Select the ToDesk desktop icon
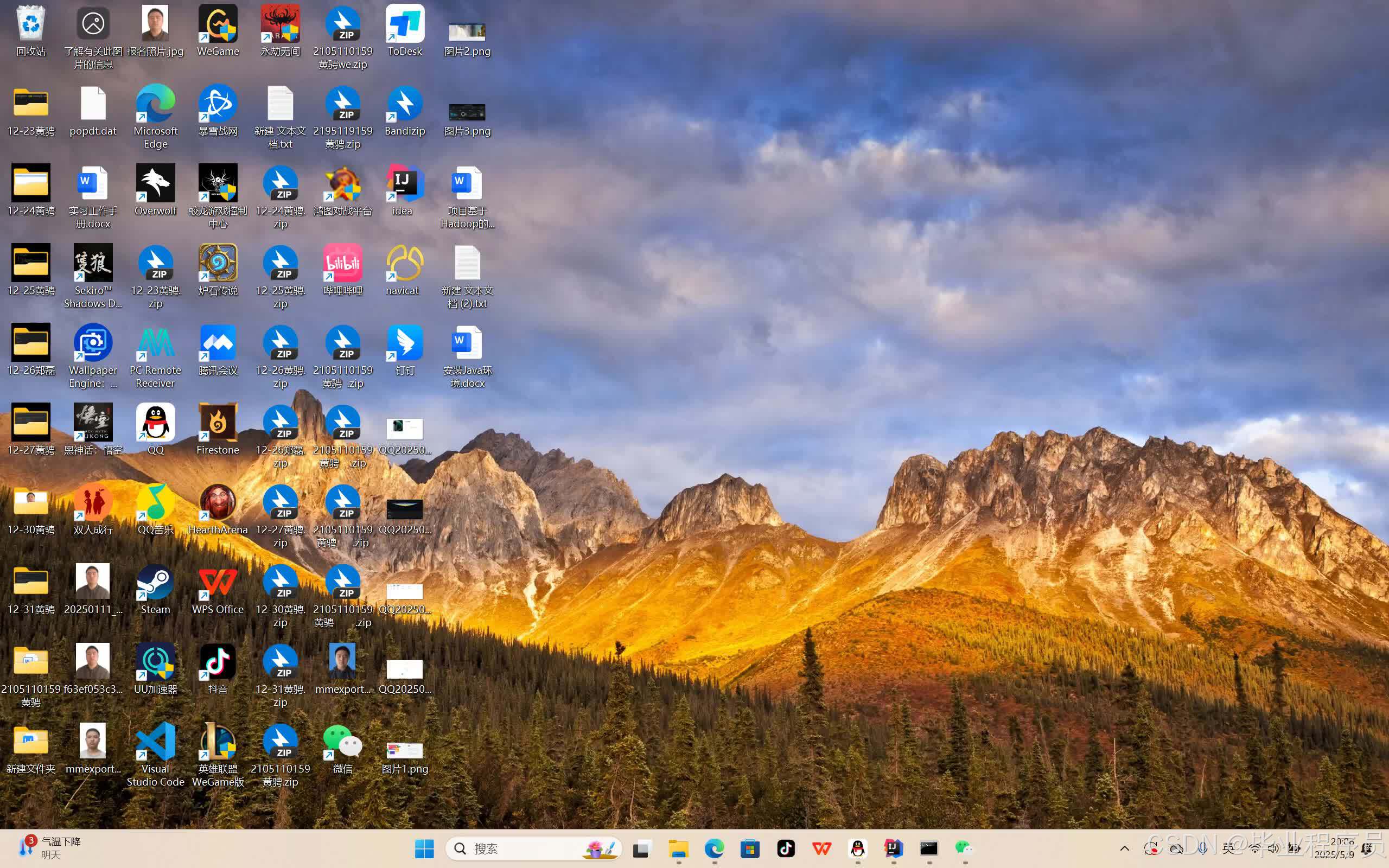The width and height of the screenshot is (1389, 868). pyautogui.click(x=405, y=31)
